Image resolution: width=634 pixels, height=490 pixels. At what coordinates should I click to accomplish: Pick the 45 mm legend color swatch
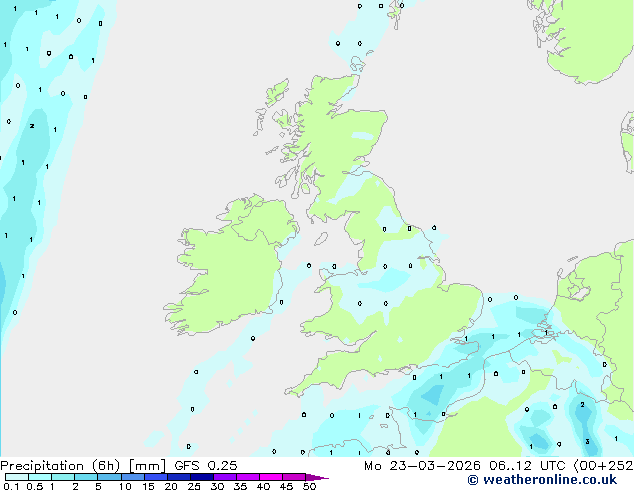294,477
